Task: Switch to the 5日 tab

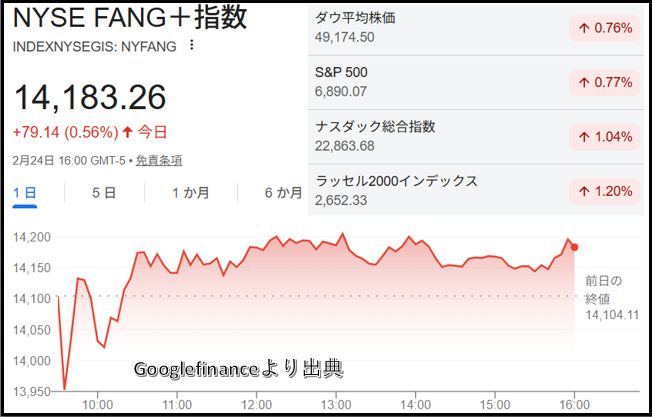Action: point(104,193)
